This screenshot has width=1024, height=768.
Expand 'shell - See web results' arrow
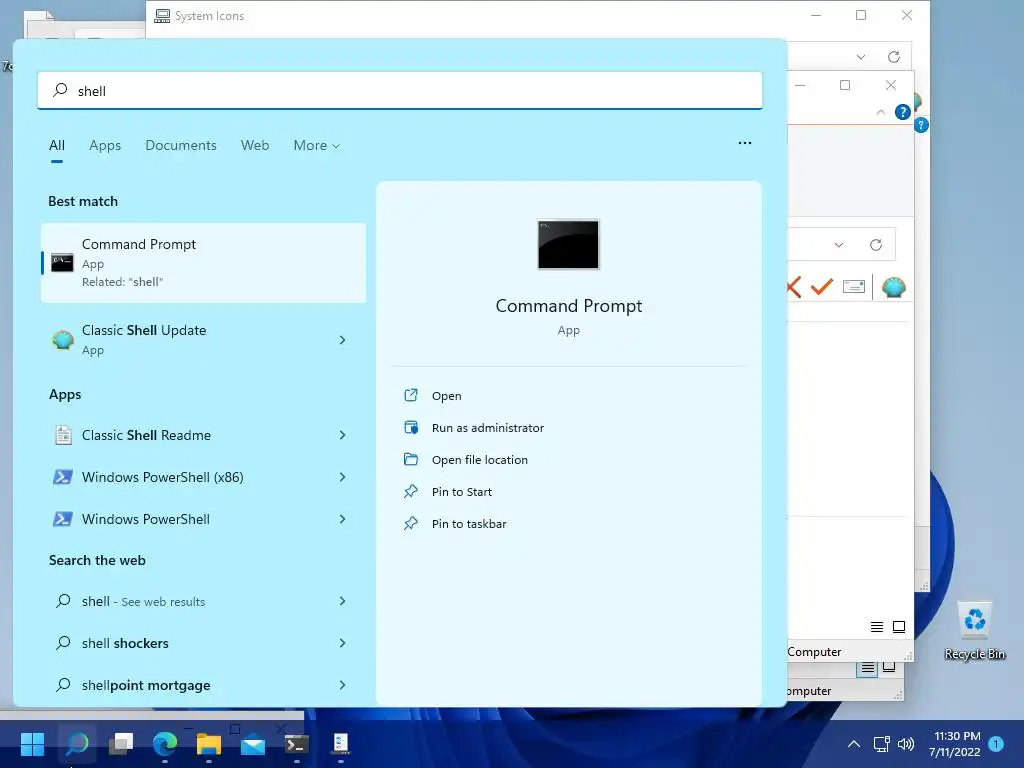[x=342, y=601]
